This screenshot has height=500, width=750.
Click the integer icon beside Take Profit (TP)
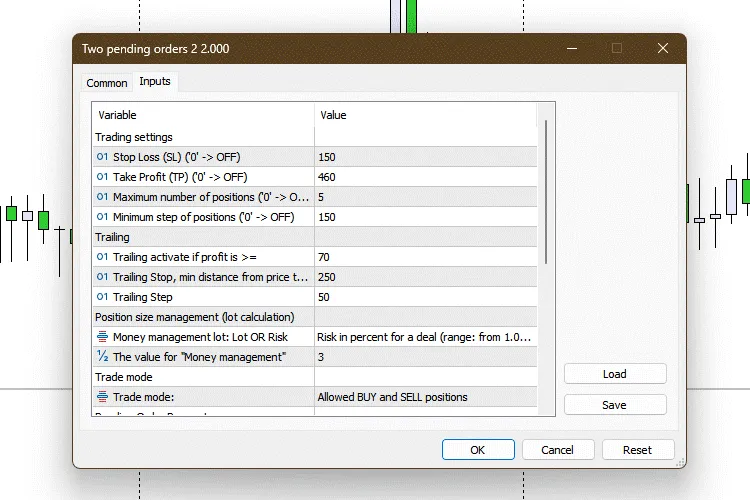pos(102,177)
